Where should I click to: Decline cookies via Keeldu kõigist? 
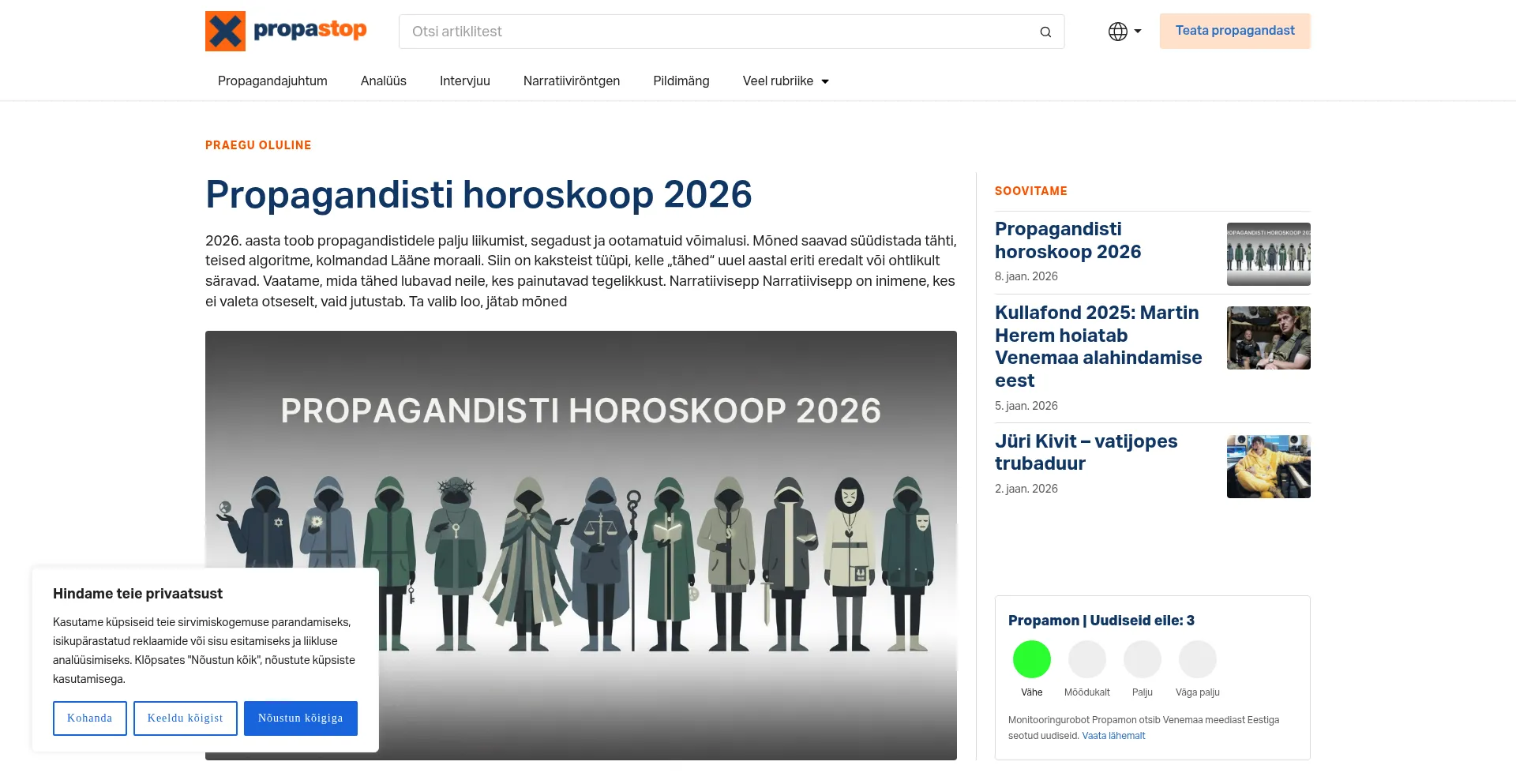(185, 718)
